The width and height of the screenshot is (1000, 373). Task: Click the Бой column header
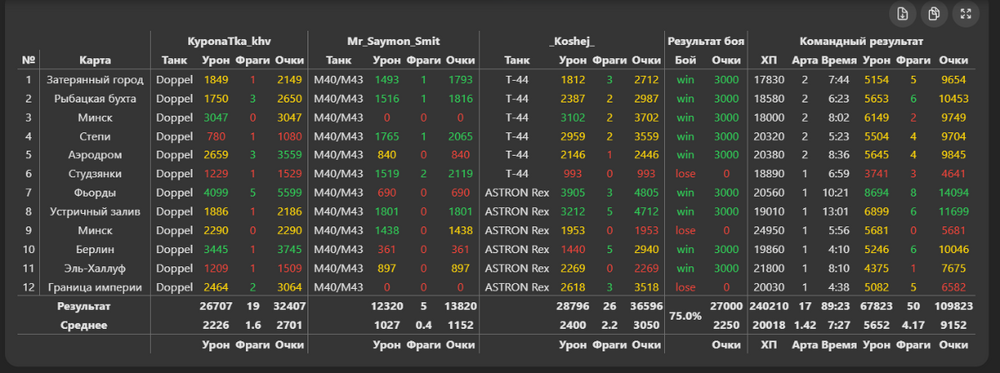click(x=686, y=61)
